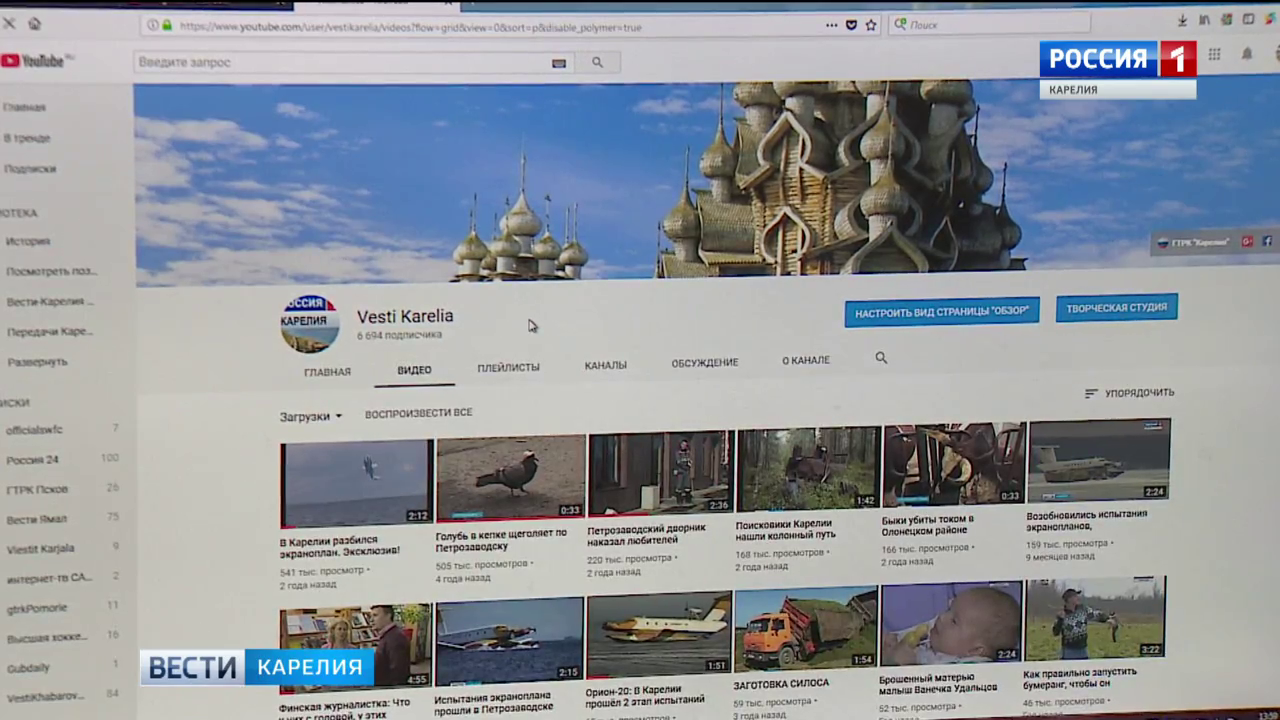Open the Загрузки dropdown
The width and height of the screenshot is (1280, 720).
click(311, 416)
